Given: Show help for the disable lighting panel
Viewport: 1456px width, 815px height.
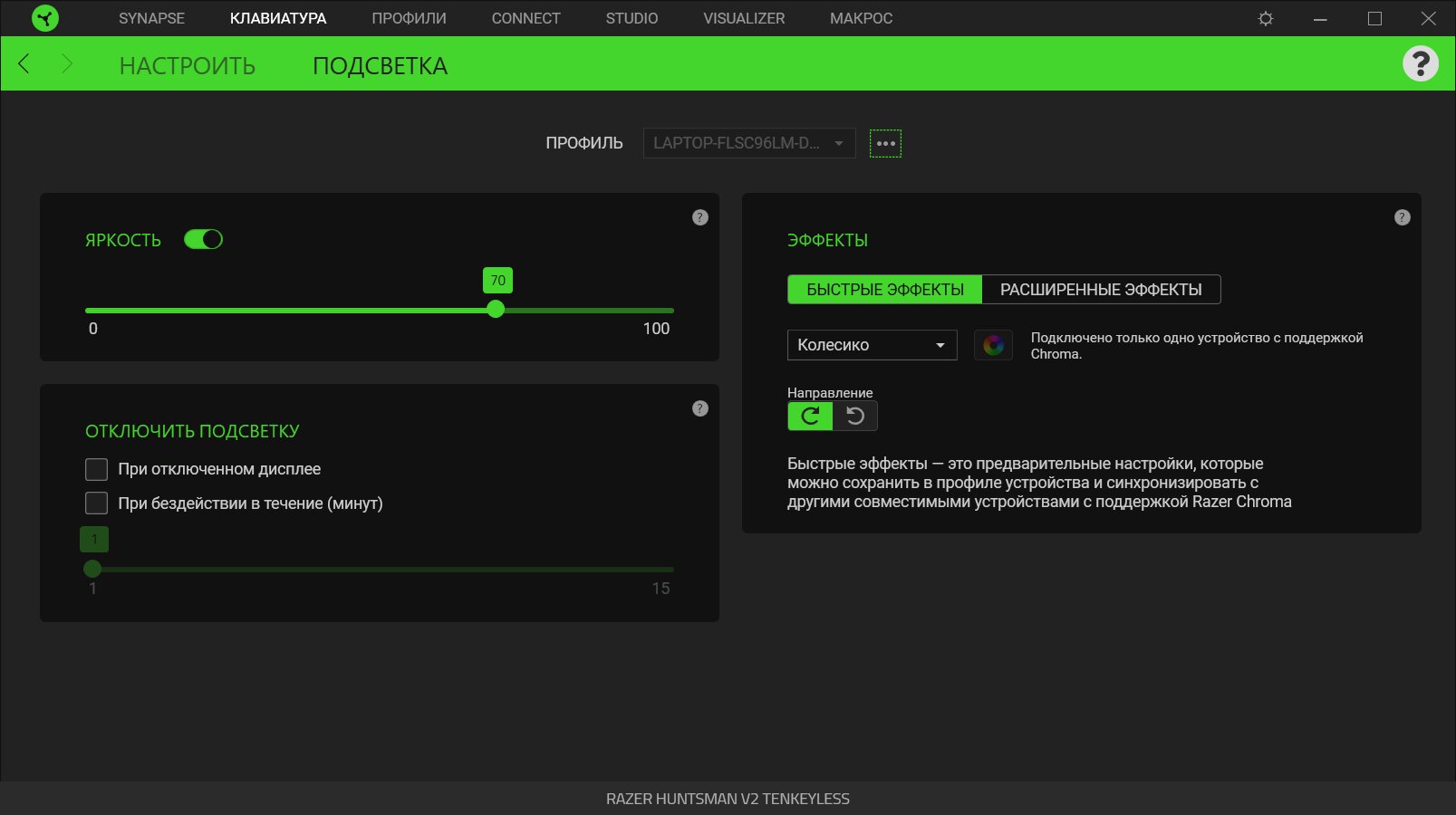Looking at the screenshot, I should click(700, 408).
